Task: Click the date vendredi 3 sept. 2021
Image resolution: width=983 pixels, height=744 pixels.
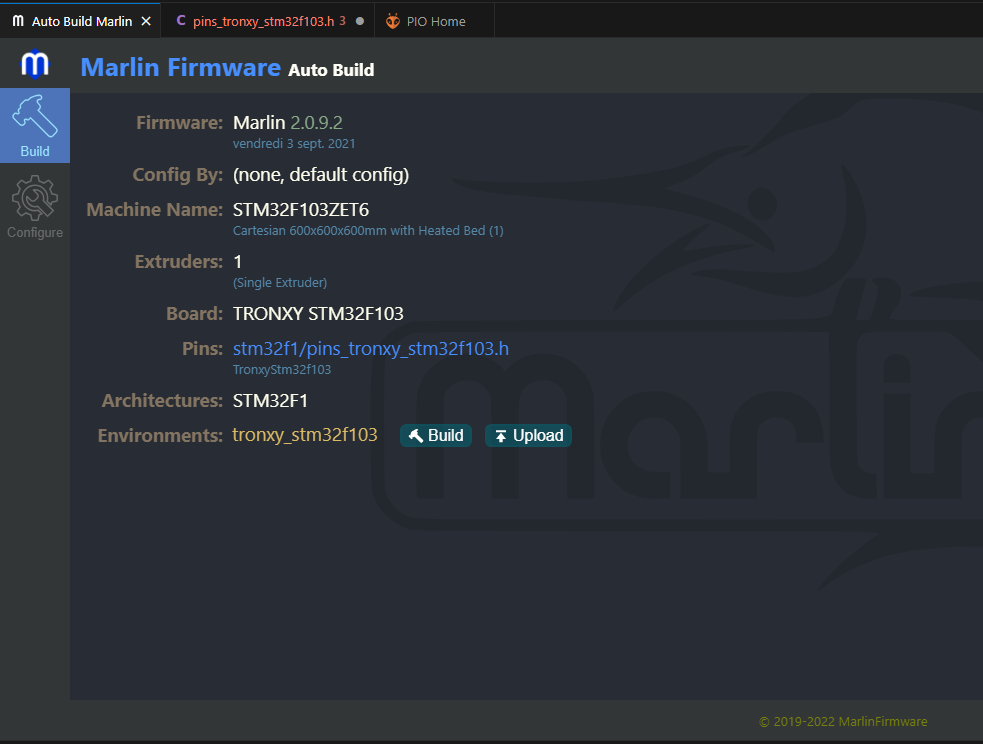Action: (x=294, y=144)
